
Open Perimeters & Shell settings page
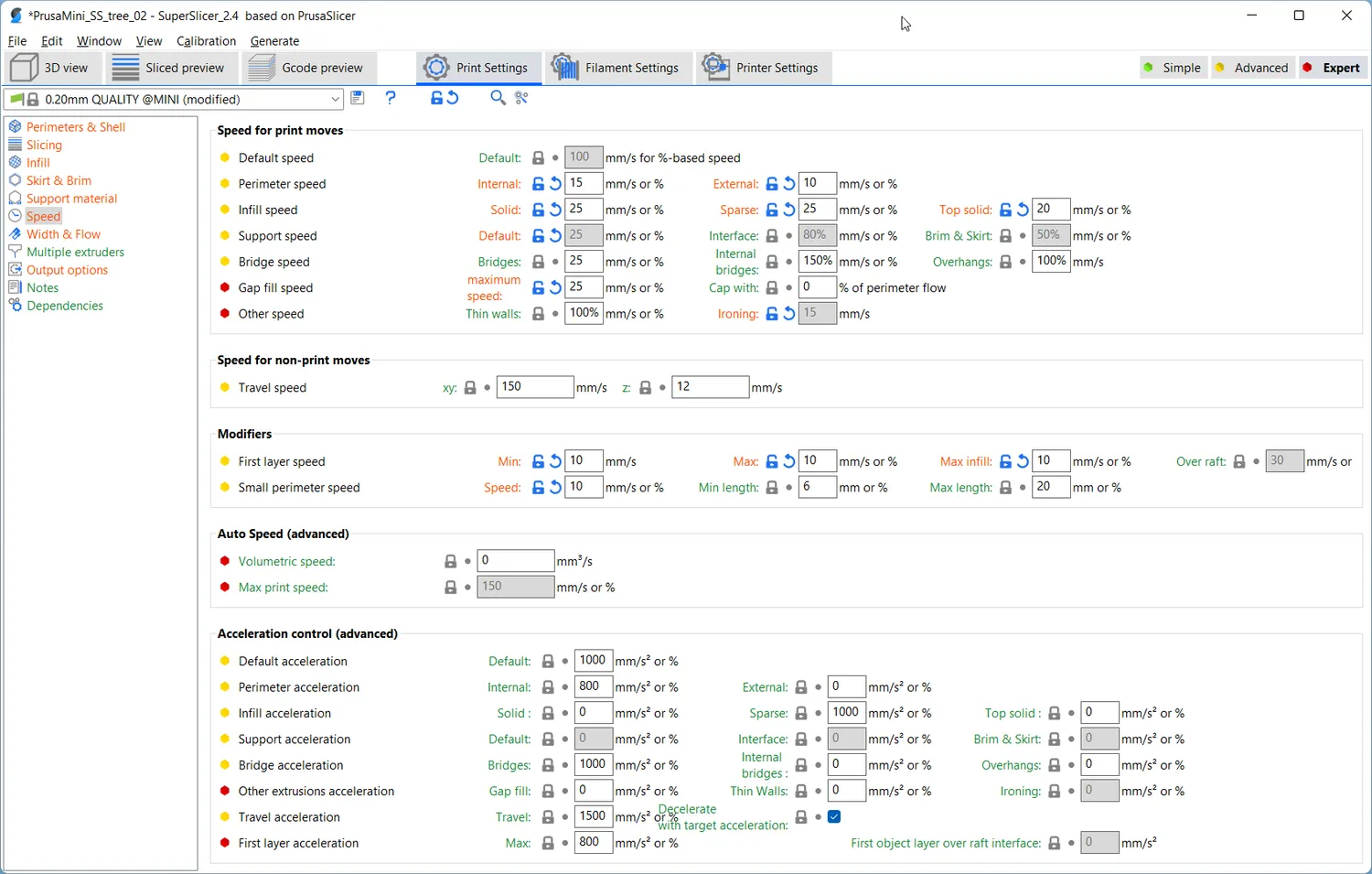click(76, 127)
